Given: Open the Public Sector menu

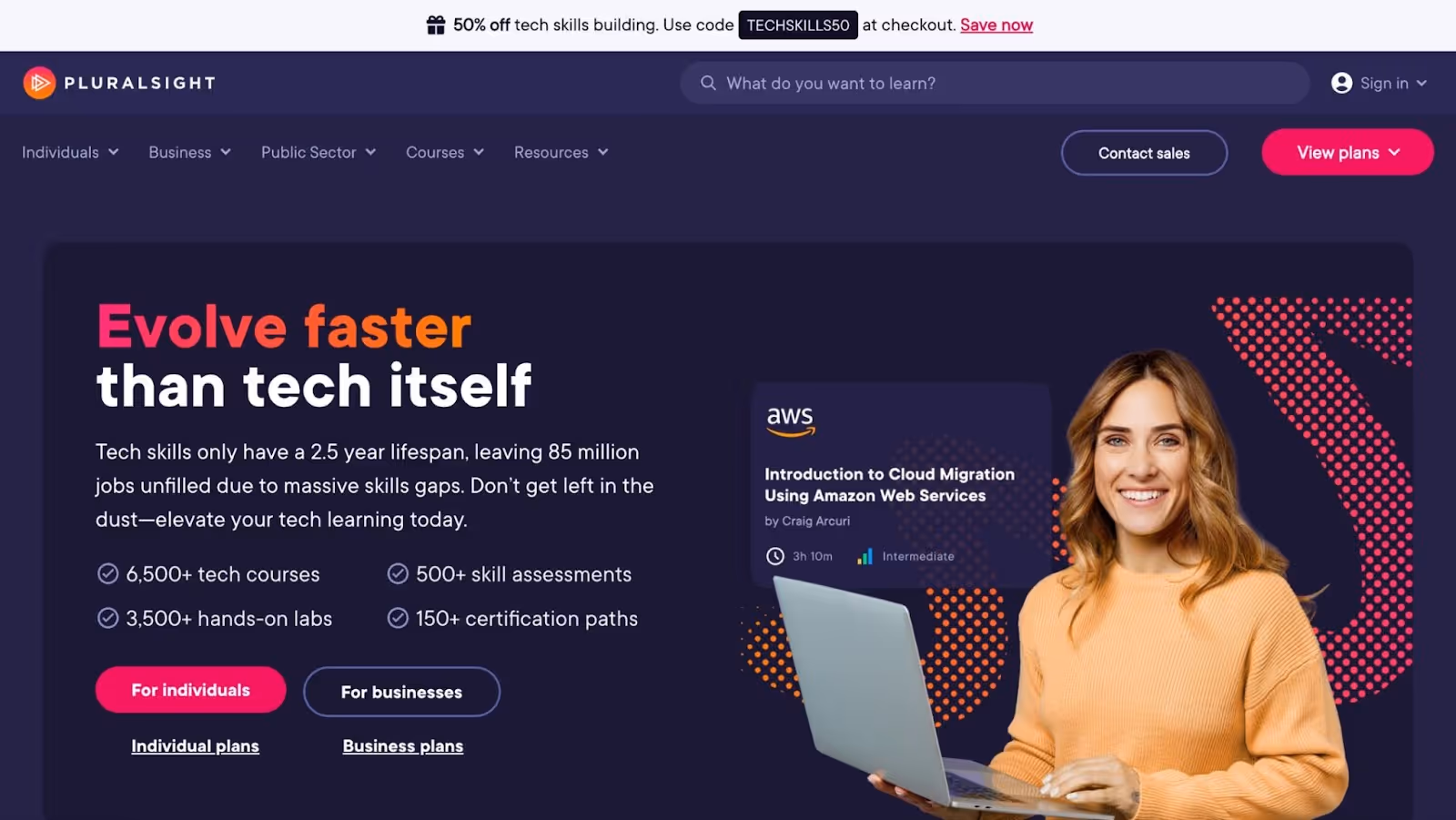Looking at the screenshot, I should [318, 152].
